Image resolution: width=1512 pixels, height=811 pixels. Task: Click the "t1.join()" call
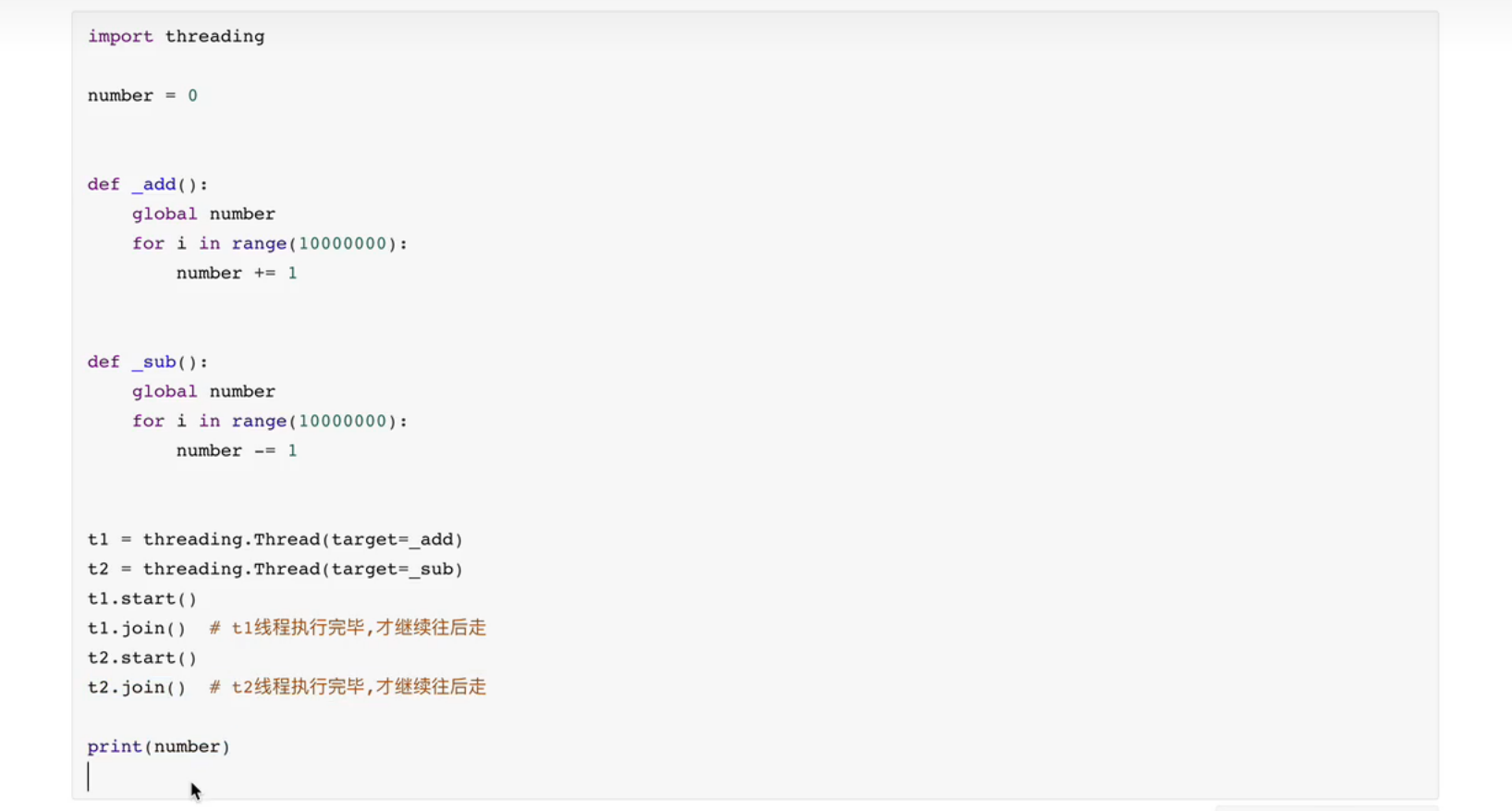click(137, 628)
